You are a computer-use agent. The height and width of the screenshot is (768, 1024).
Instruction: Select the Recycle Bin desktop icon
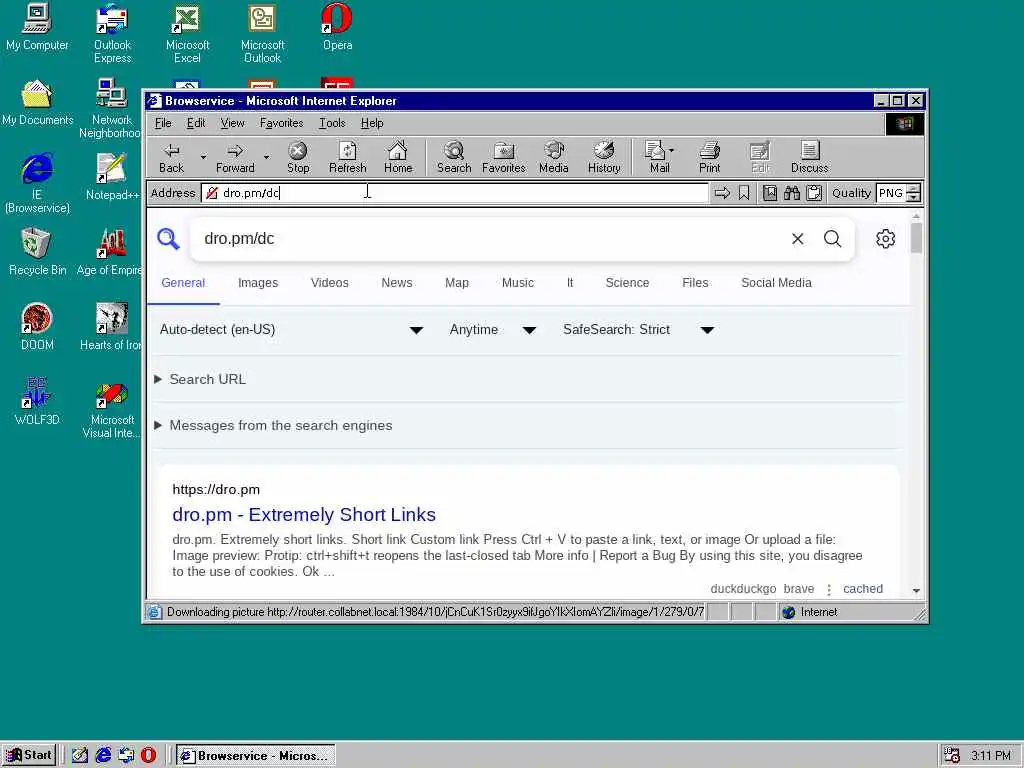tap(37, 251)
